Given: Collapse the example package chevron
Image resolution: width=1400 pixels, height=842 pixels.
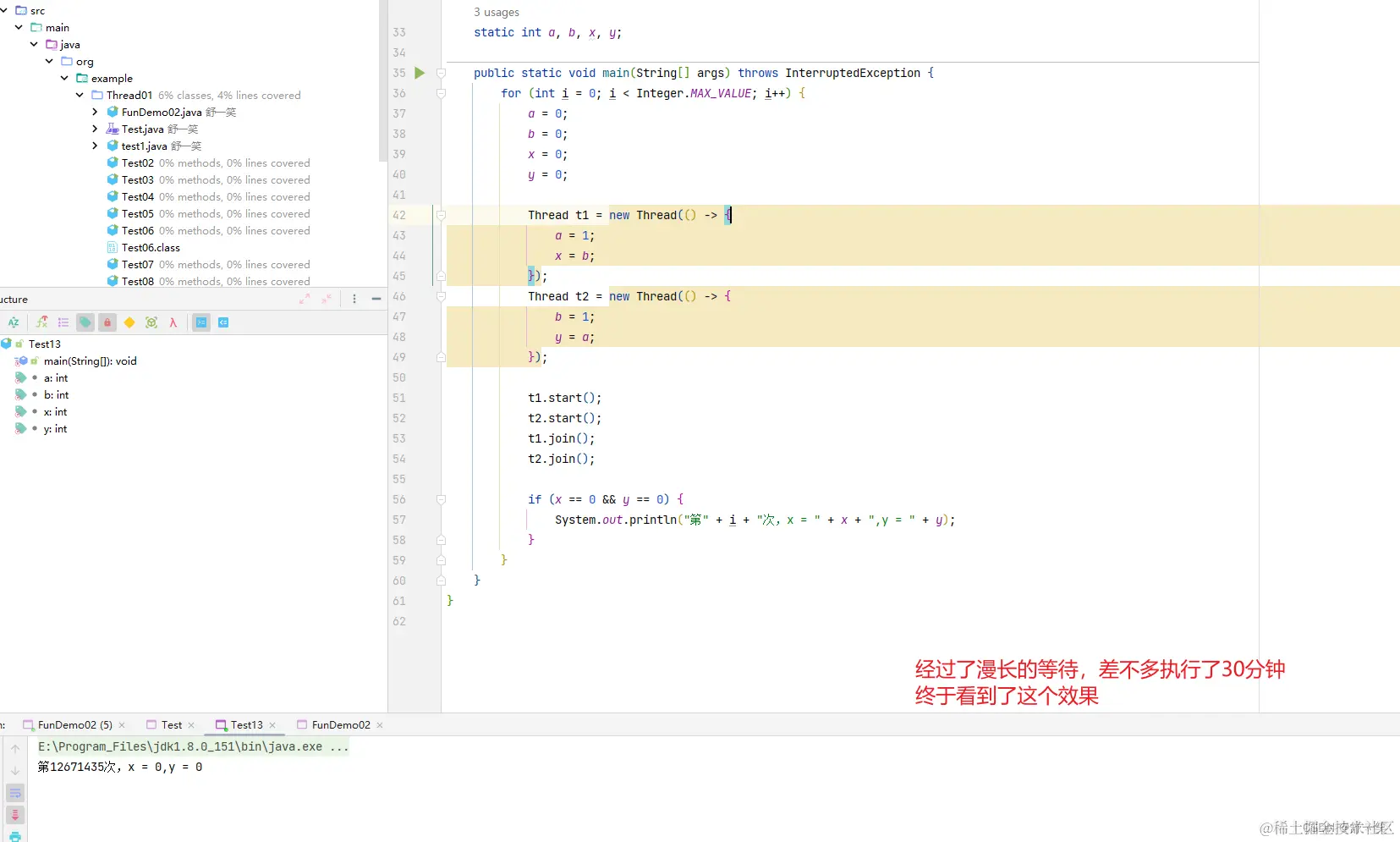Looking at the screenshot, I should (64, 78).
